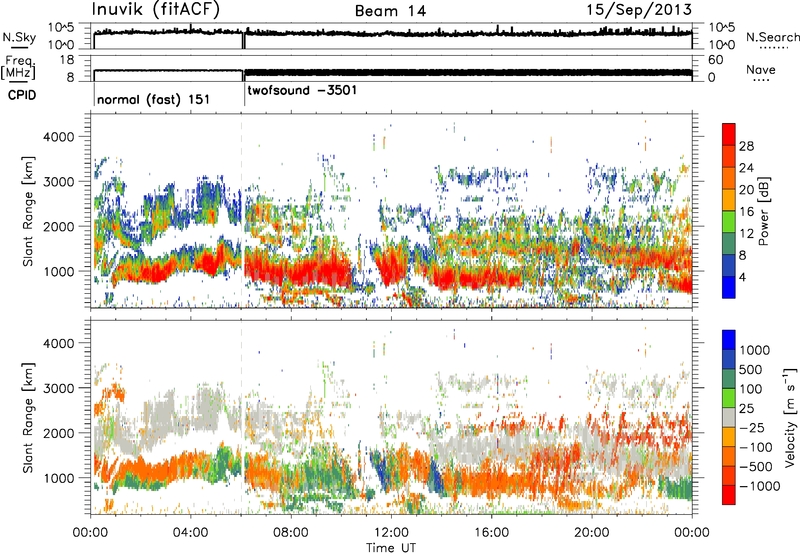The width and height of the screenshot is (800, 554).
Task: Click the '16' tick on the power colorbar
Action: click(746, 212)
